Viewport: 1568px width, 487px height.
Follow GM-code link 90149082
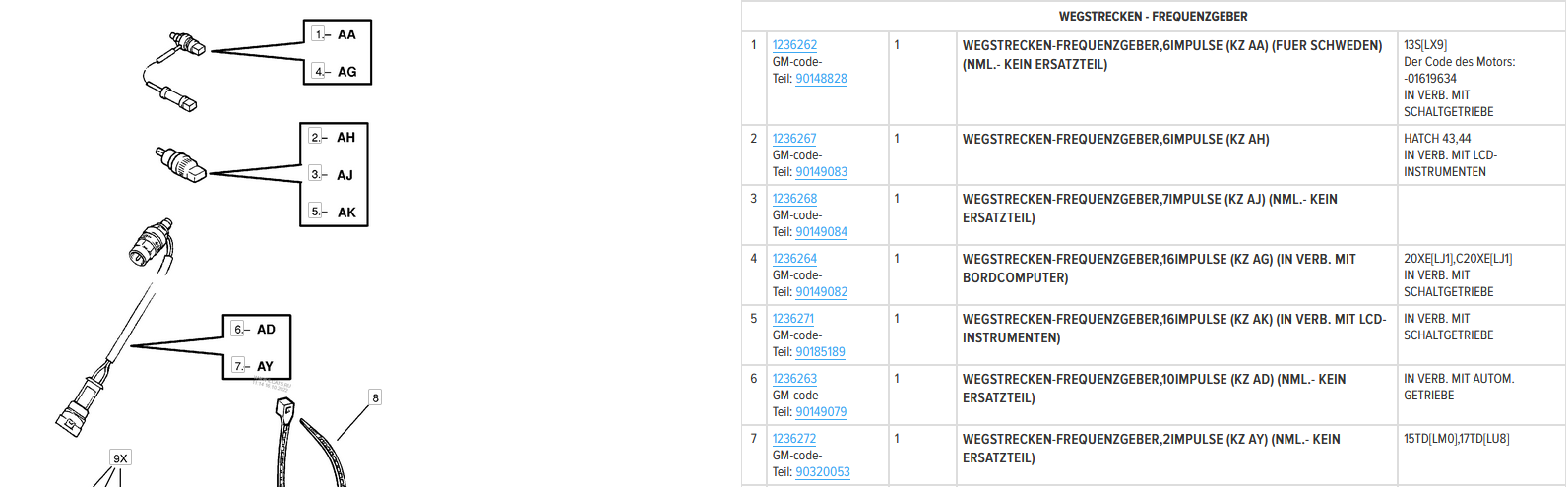(x=821, y=292)
